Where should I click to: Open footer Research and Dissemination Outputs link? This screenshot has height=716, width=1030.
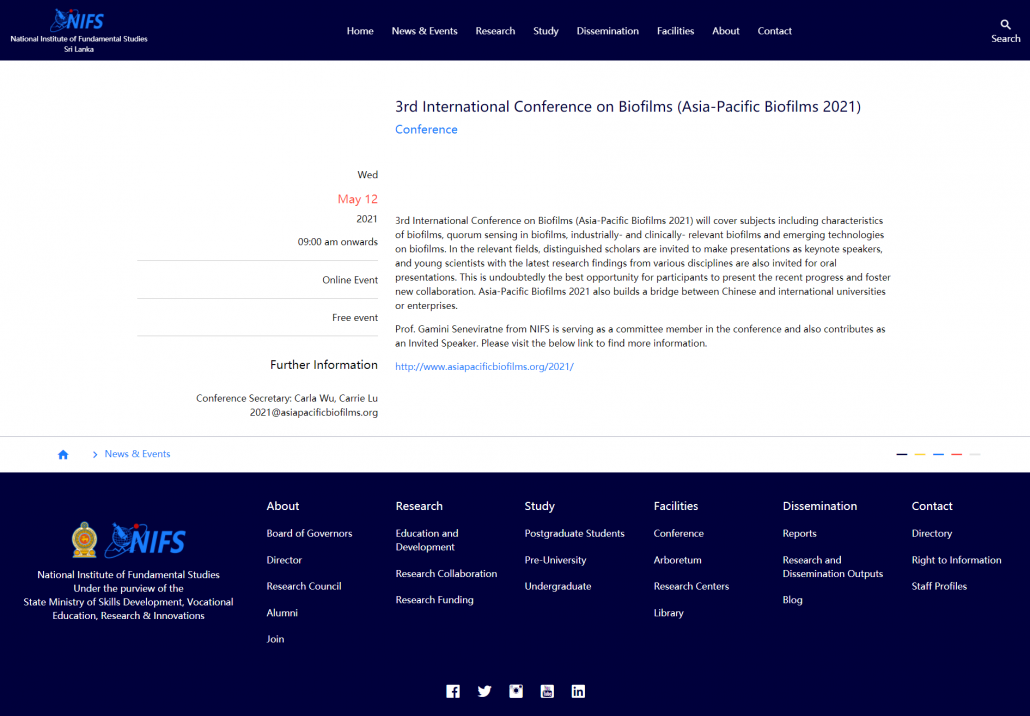pyautogui.click(x=832, y=567)
